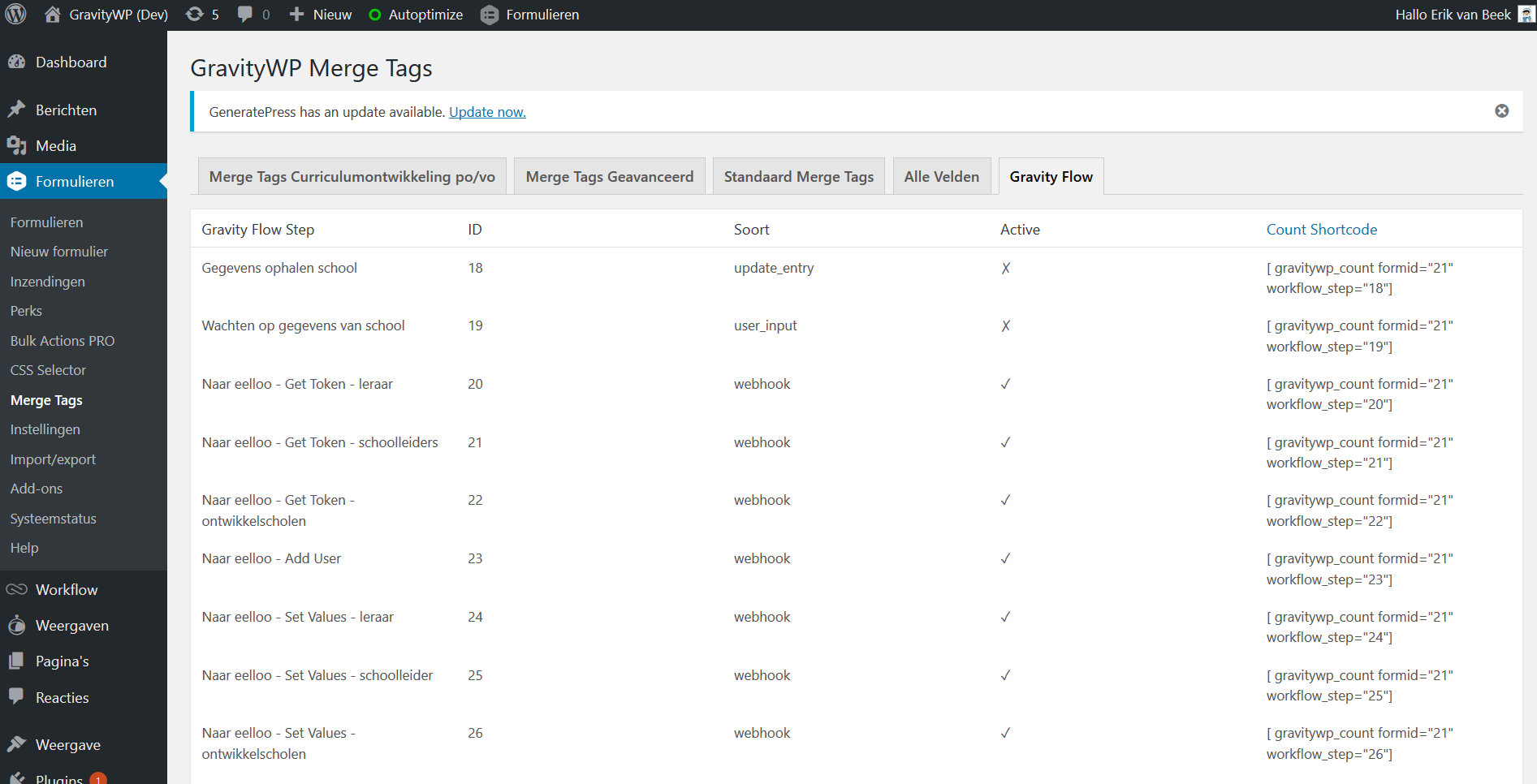Click the WordPress logo icon
The image size is (1537, 784).
coord(16,15)
